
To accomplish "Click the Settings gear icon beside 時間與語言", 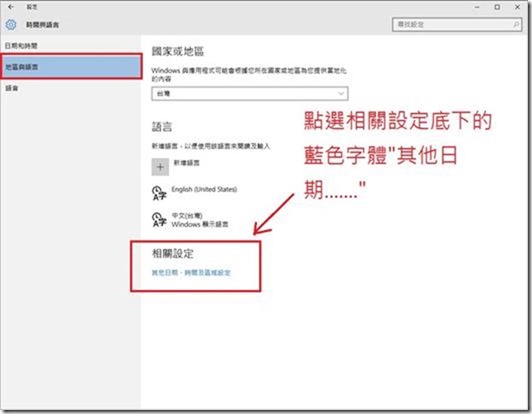I will point(11,24).
